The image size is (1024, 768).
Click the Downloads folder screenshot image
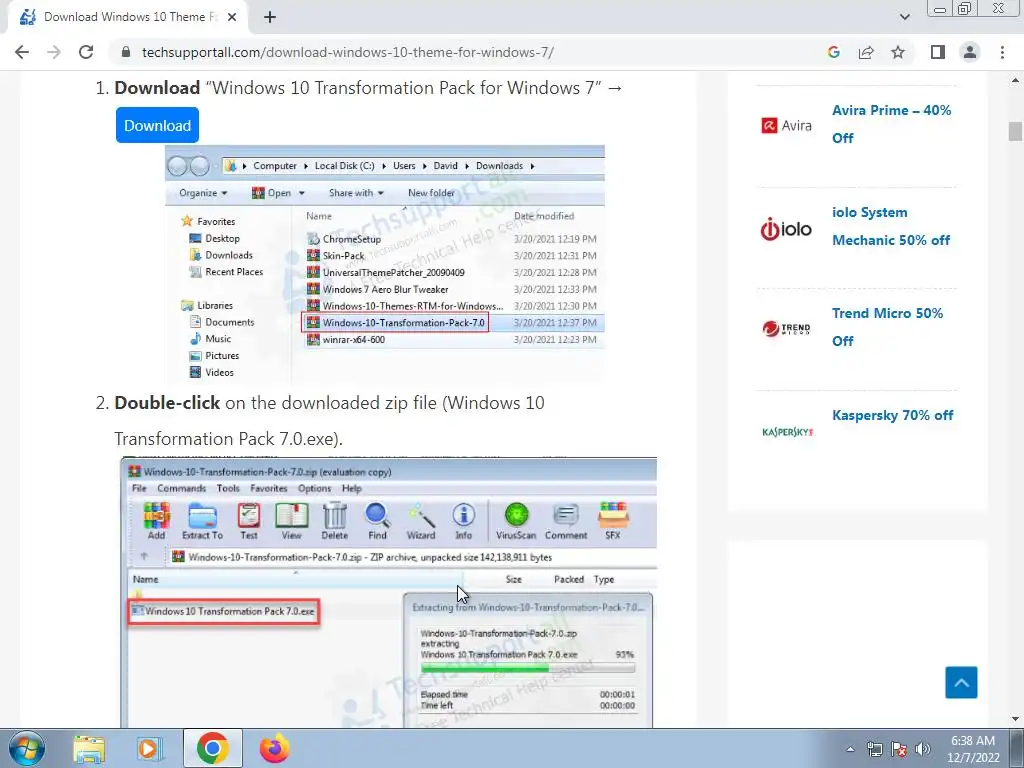click(x=385, y=264)
